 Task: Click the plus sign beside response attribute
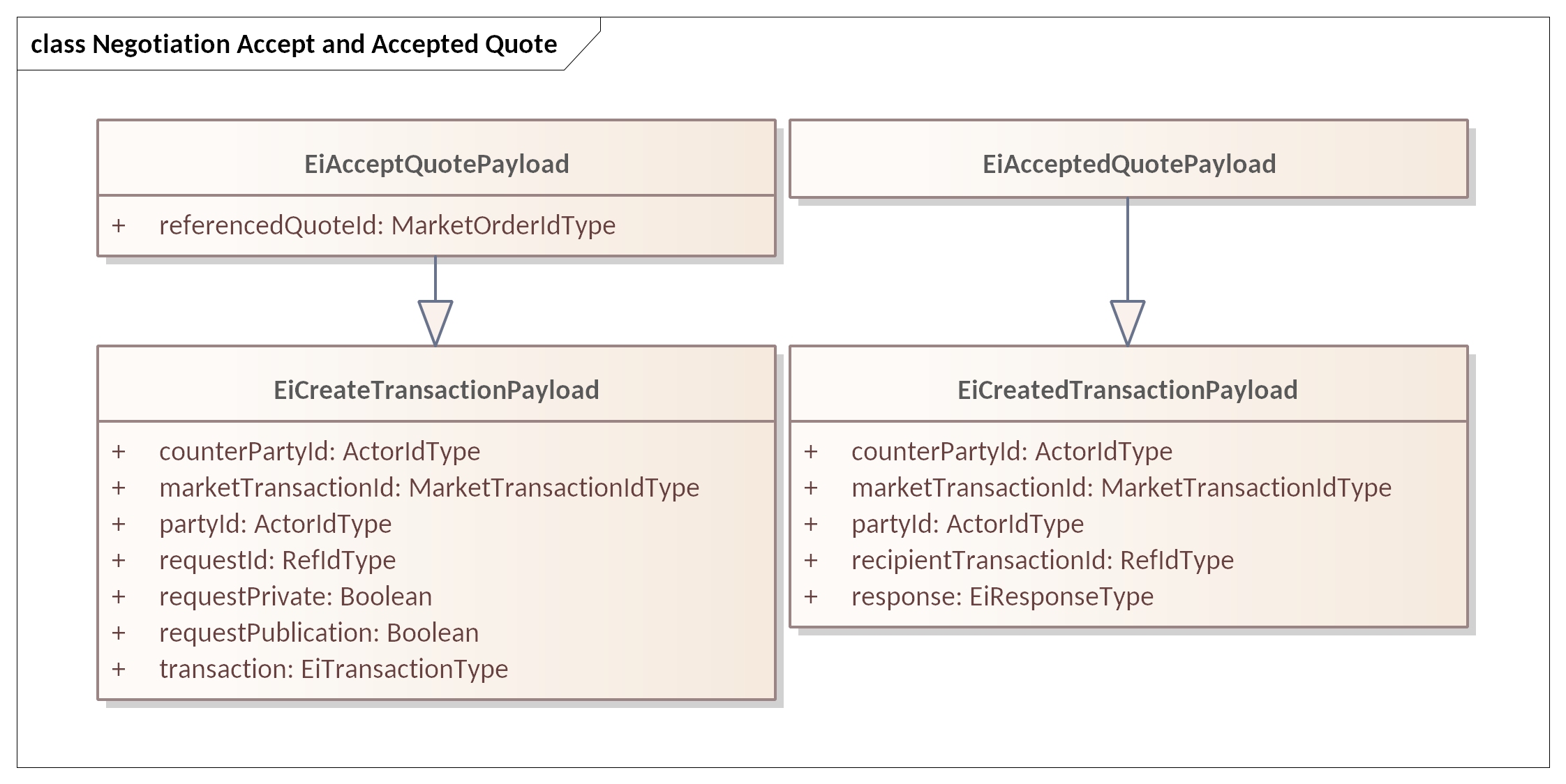(x=810, y=596)
